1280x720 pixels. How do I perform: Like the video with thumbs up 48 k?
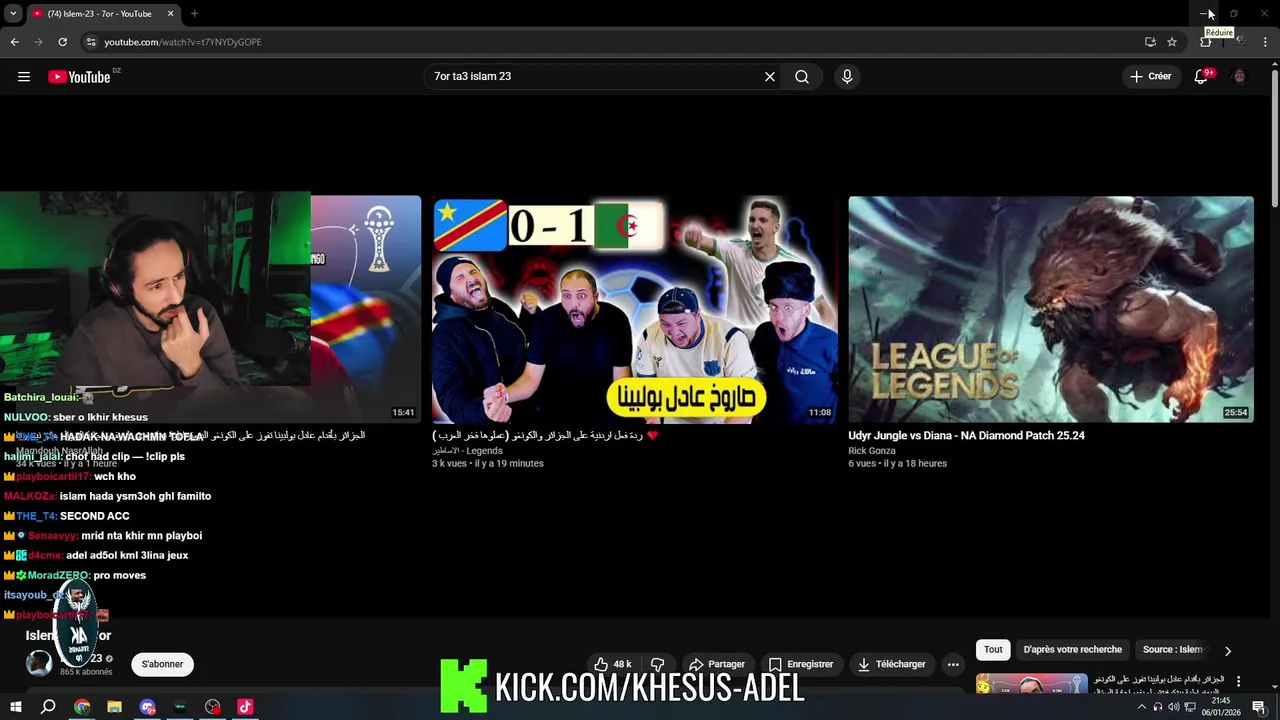click(x=612, y=664)
